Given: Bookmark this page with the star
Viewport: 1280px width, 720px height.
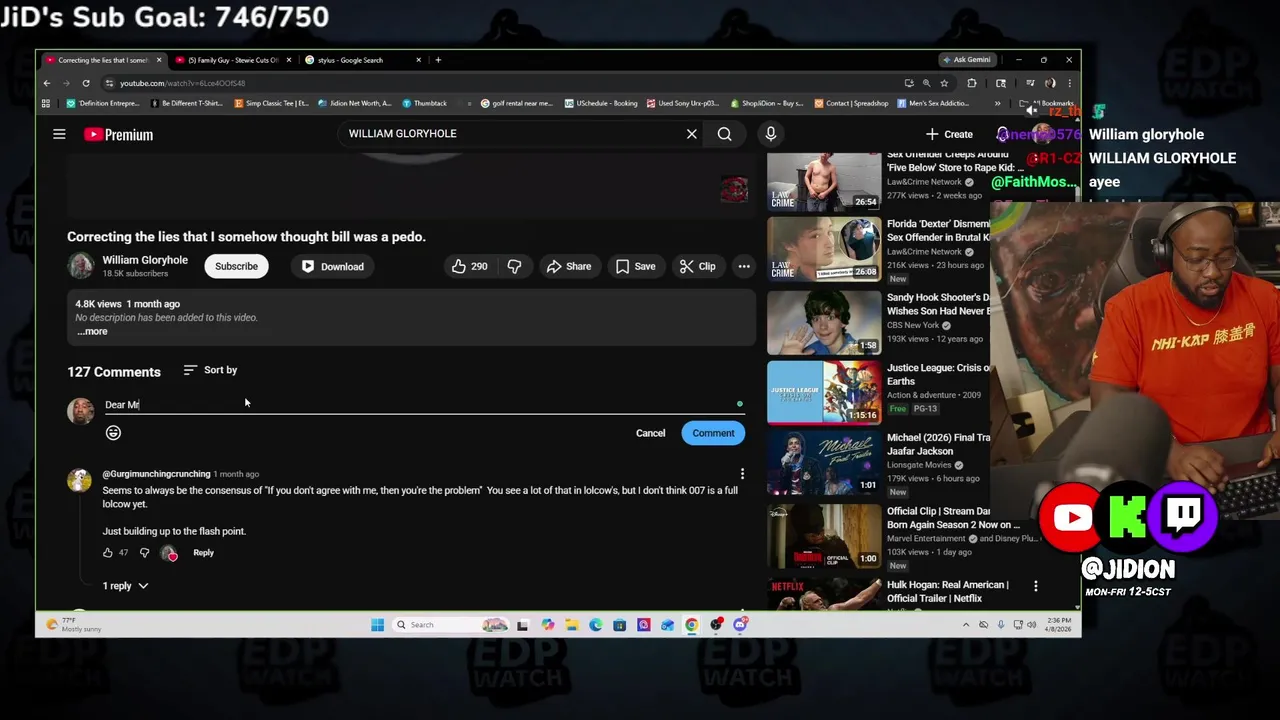Looking at the screenshot, I should [x=943, y=83].
